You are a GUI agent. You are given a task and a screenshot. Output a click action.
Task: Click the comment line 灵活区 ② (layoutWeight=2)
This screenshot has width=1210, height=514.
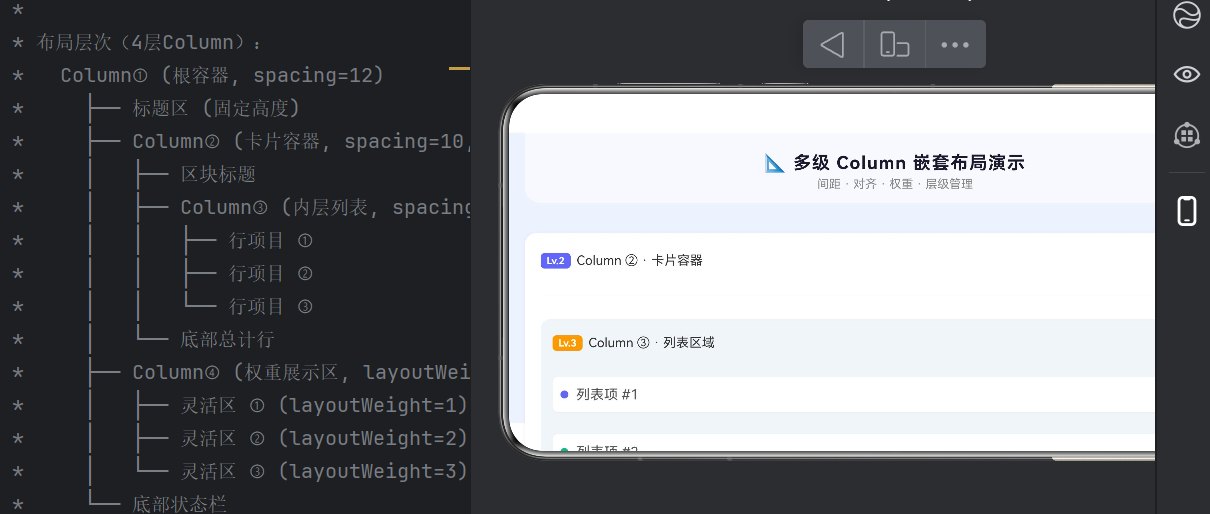click(324, 439)
